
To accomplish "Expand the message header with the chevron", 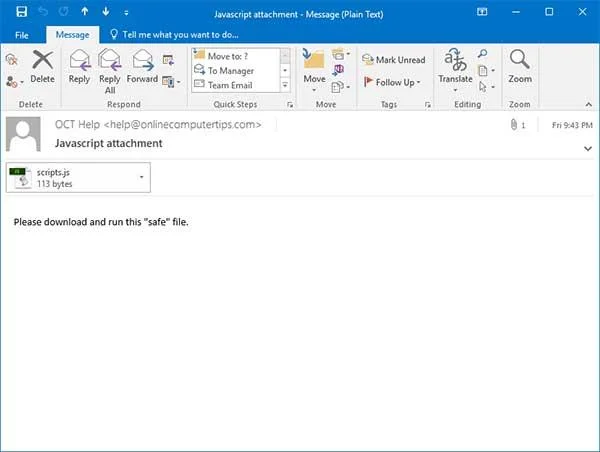I will click(588, 148).
